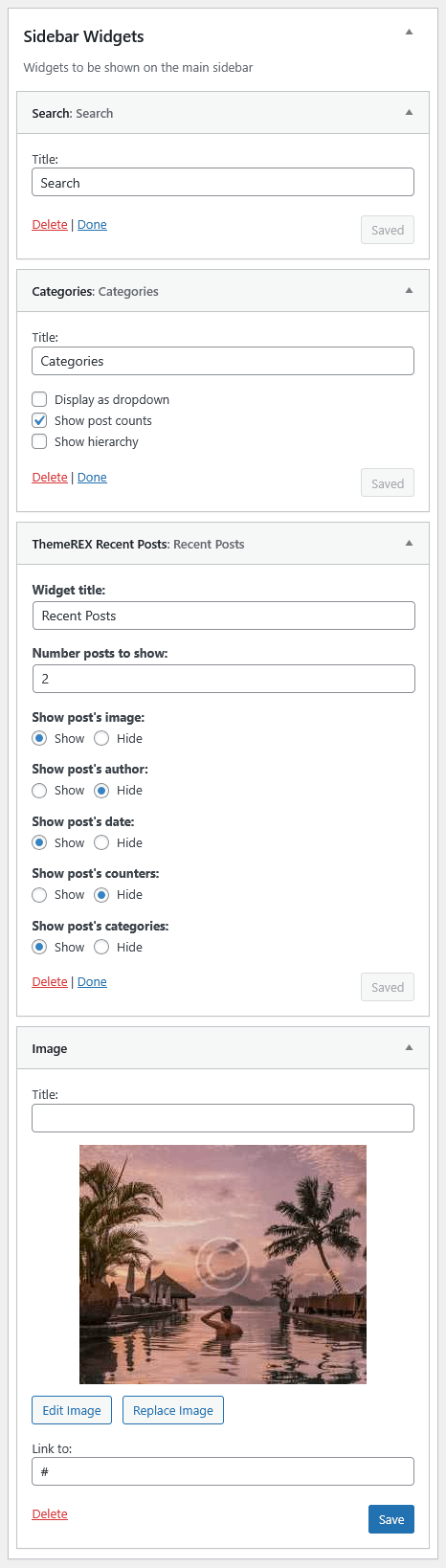Enable Show hierarchy checkbox
446x1568 pixels.
pyautogui.click(x=39, y=441)
